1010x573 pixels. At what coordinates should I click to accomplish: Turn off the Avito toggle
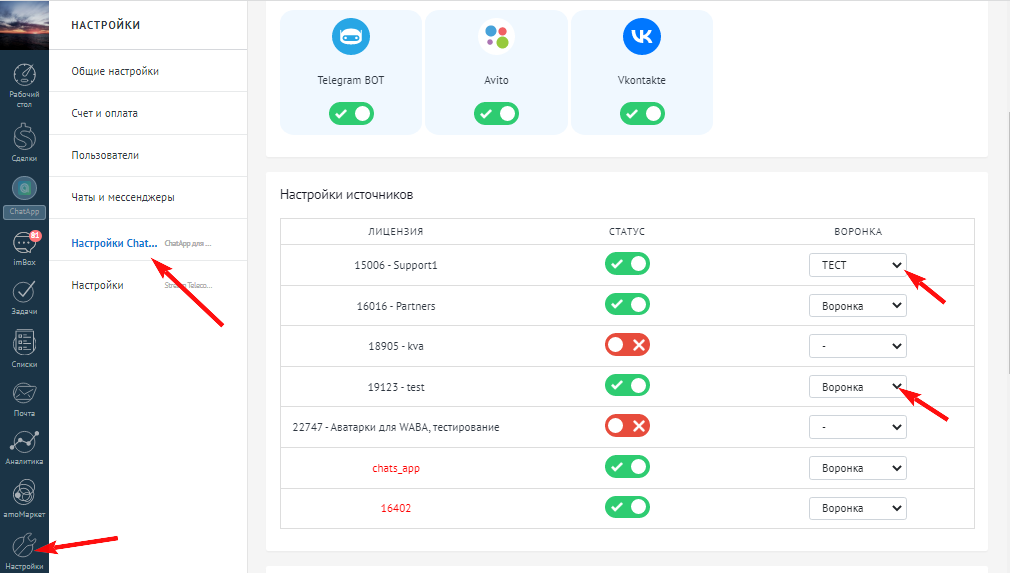[x=496, y=114]
